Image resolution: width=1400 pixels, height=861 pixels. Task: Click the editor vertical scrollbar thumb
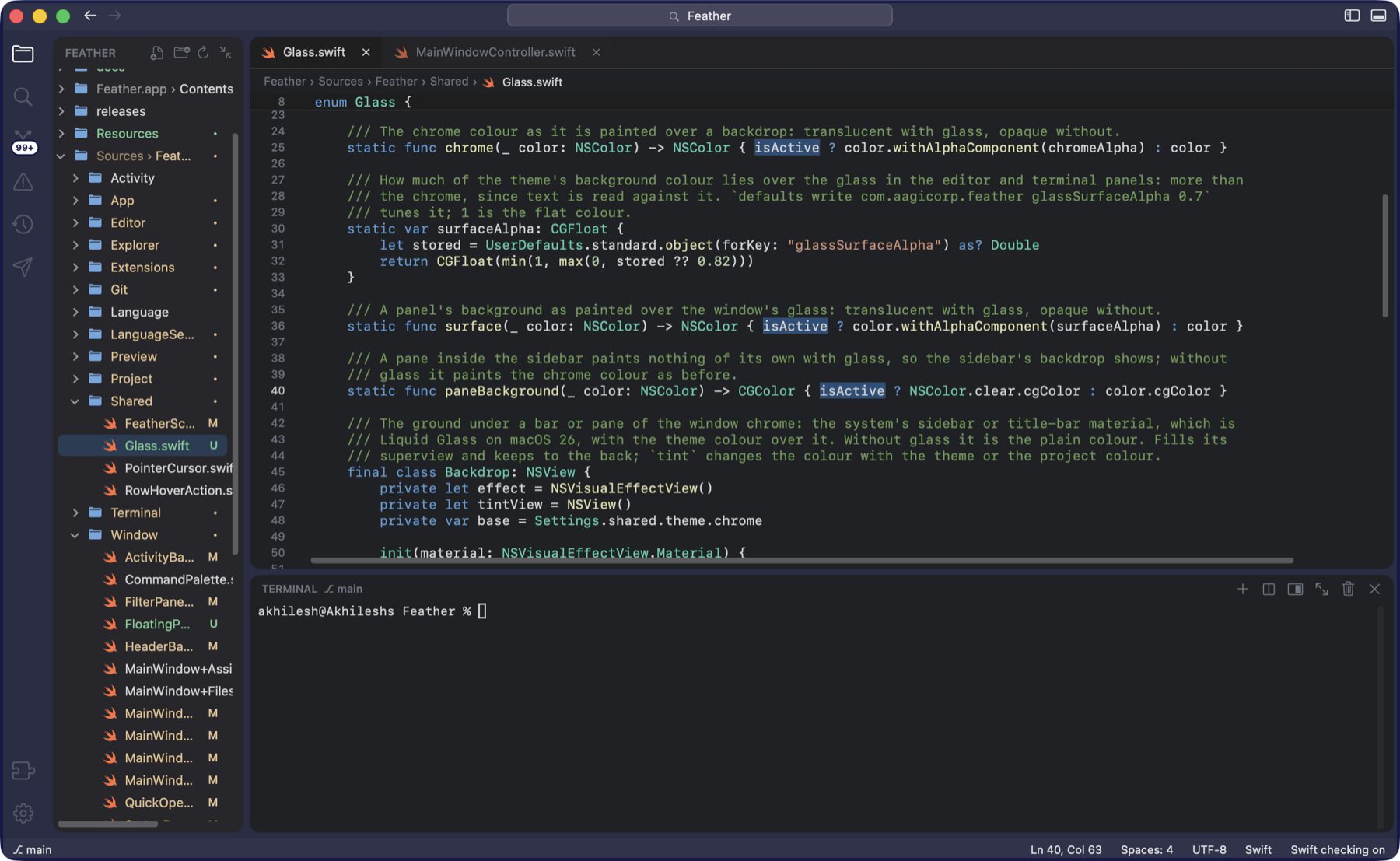pos(1385,255)
